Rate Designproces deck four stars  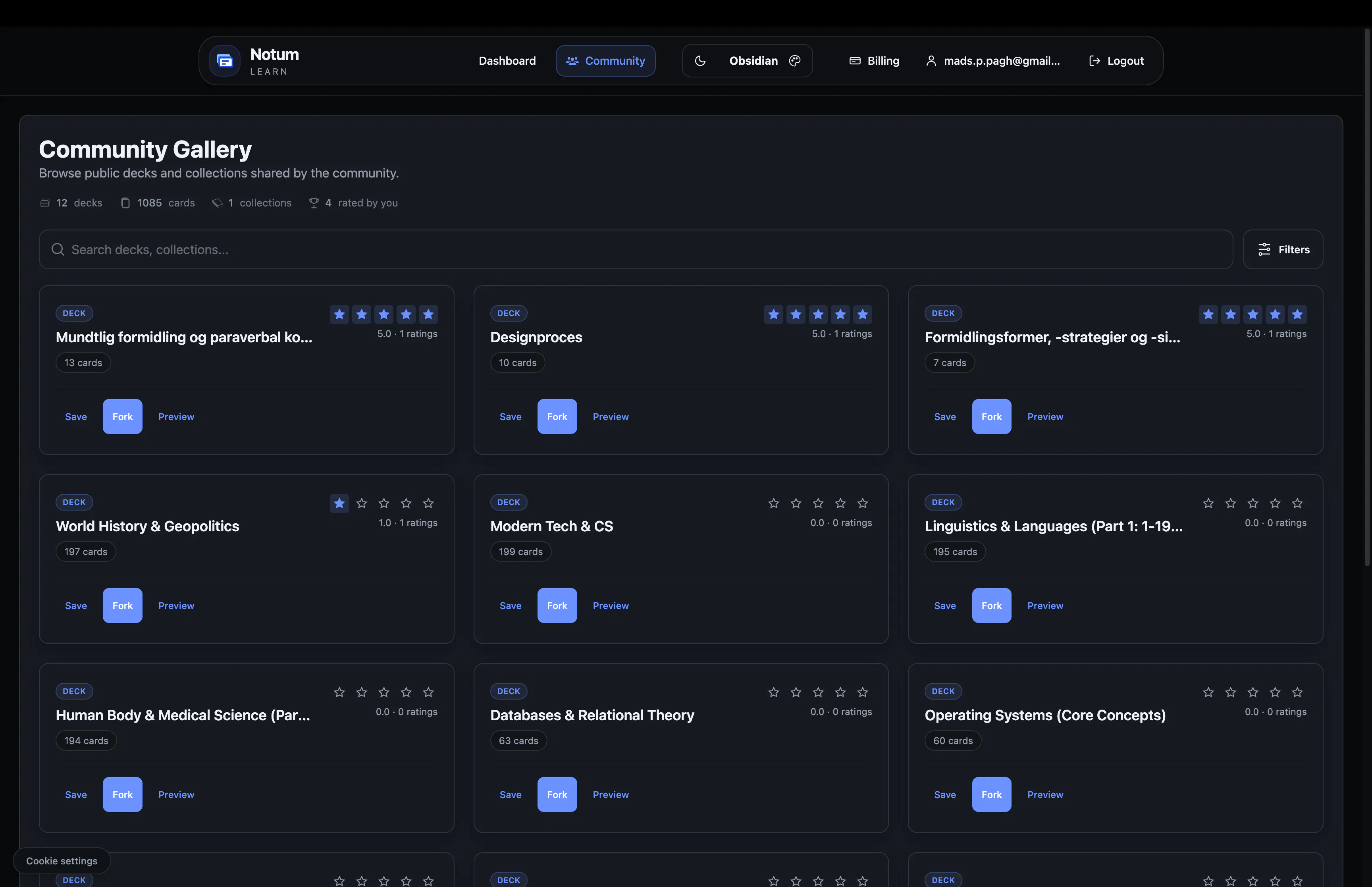(x=840, y=314)
